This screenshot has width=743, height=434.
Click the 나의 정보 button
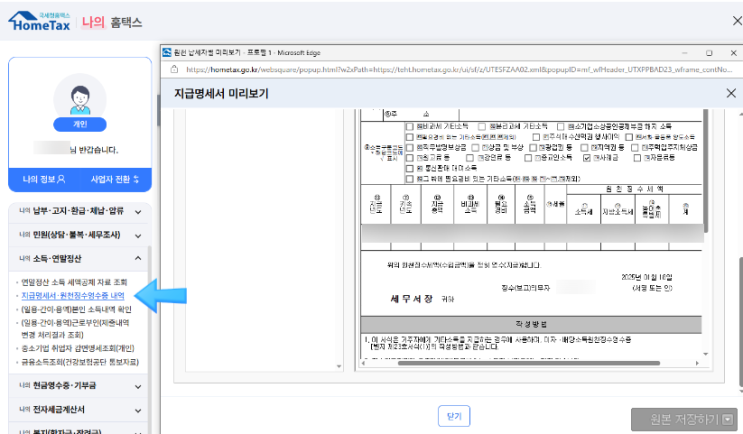[x=44, y=180]
